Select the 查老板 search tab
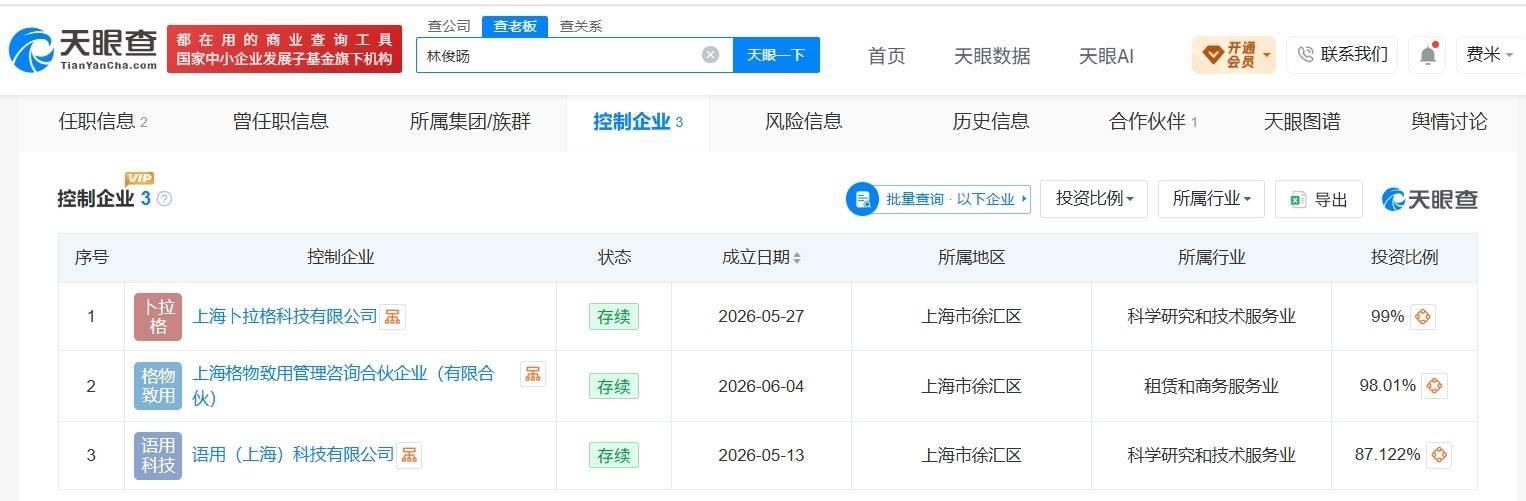The image size is (1526, 501). 516,26
